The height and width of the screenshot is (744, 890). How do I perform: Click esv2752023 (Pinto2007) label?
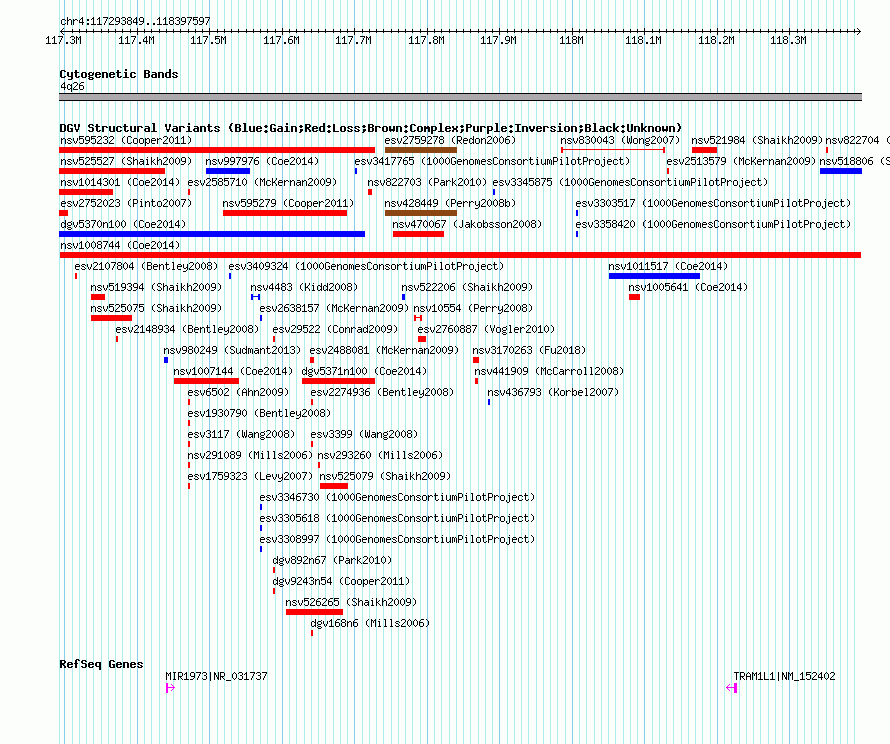pos(126,203)
